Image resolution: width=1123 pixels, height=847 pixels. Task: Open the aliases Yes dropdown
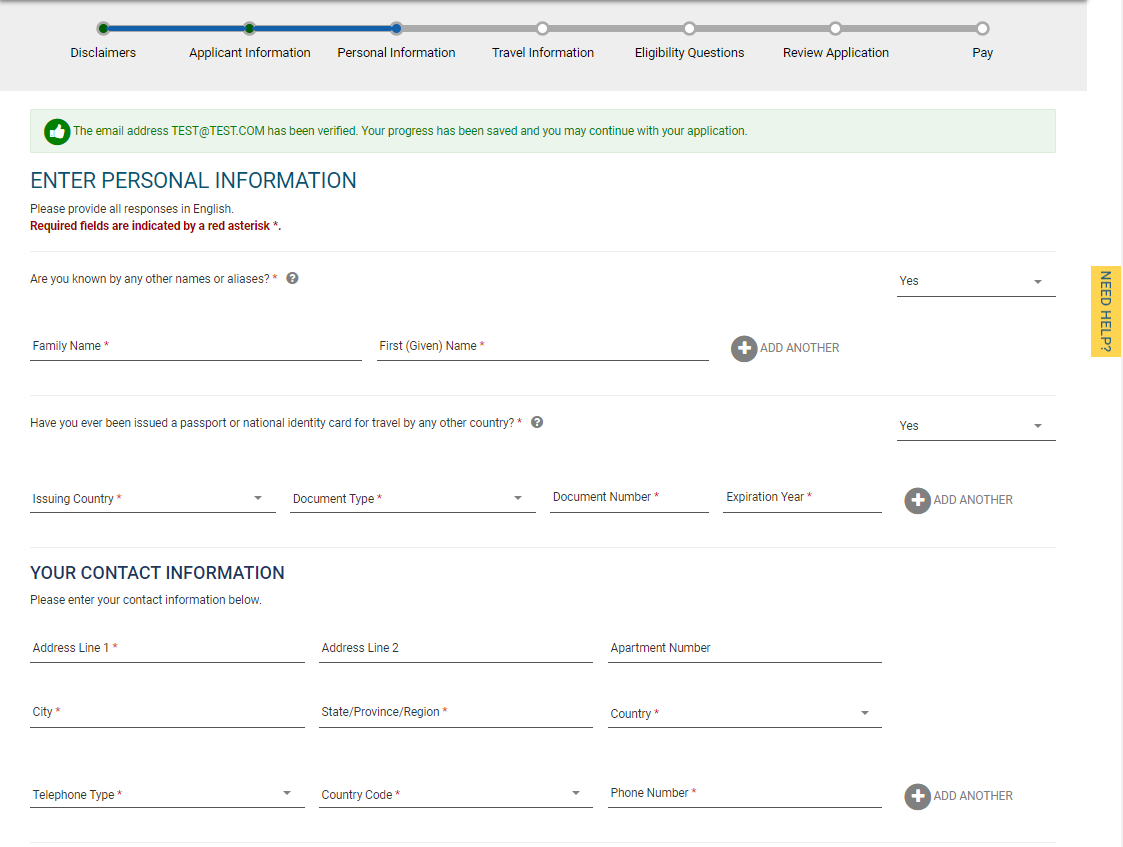[x=975, y=282]
